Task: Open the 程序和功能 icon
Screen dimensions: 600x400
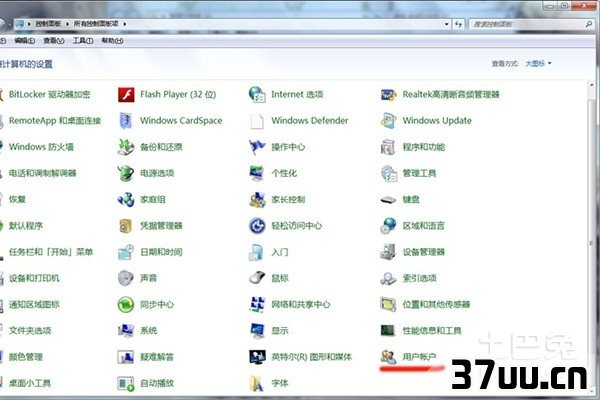Action: pos(388,147)
